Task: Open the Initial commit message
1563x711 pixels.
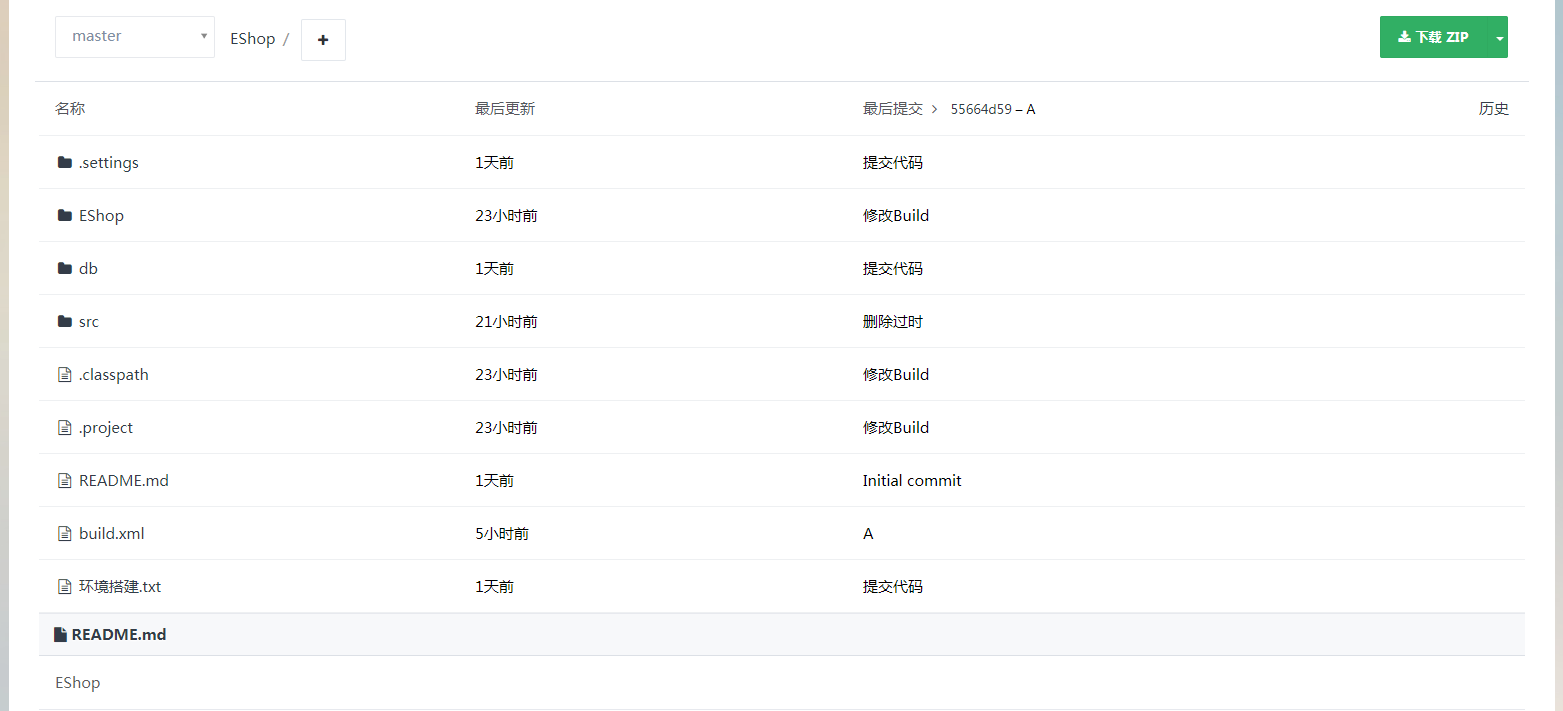Action: point(912,480)
